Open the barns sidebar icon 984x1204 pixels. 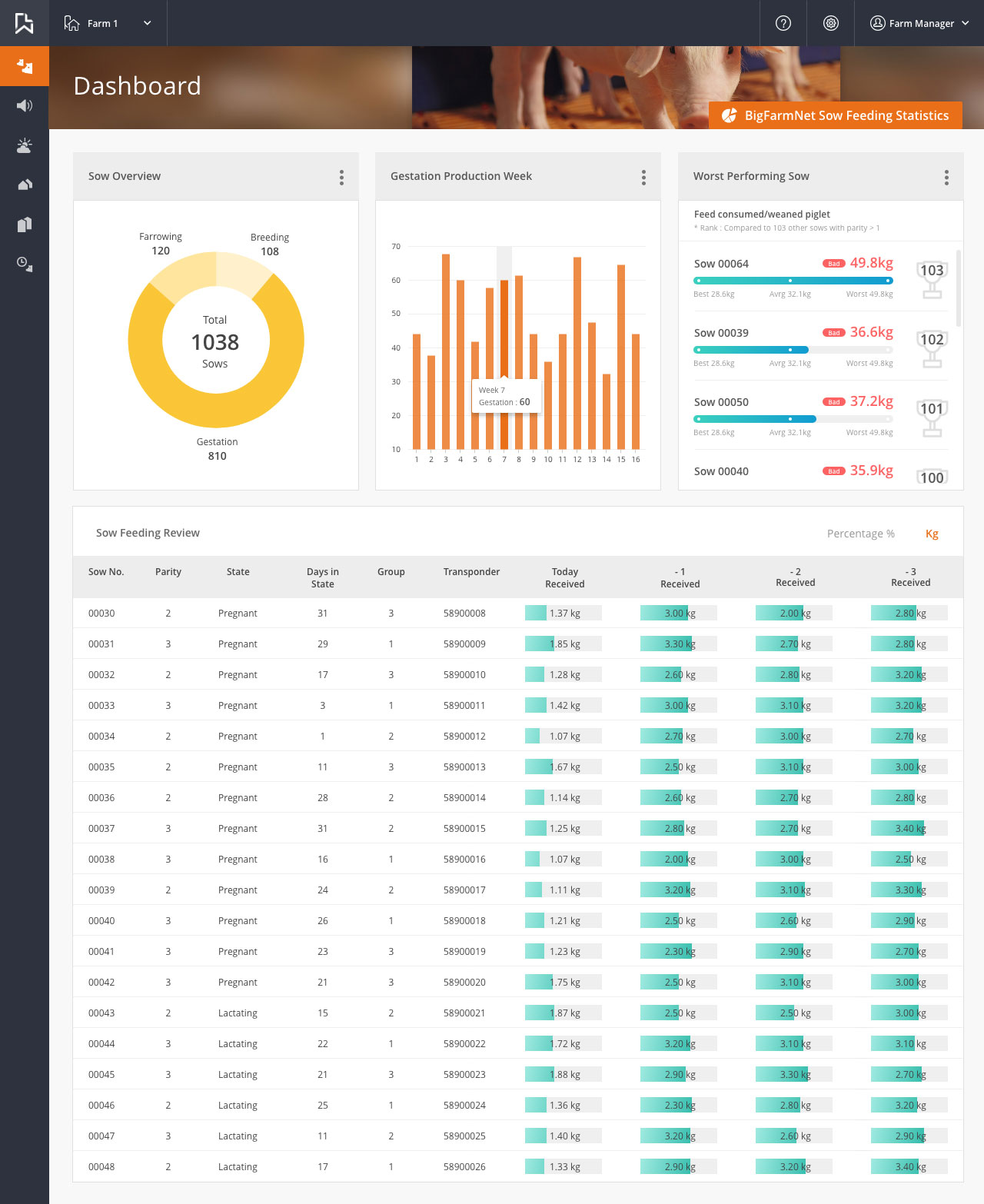(24, 224)
